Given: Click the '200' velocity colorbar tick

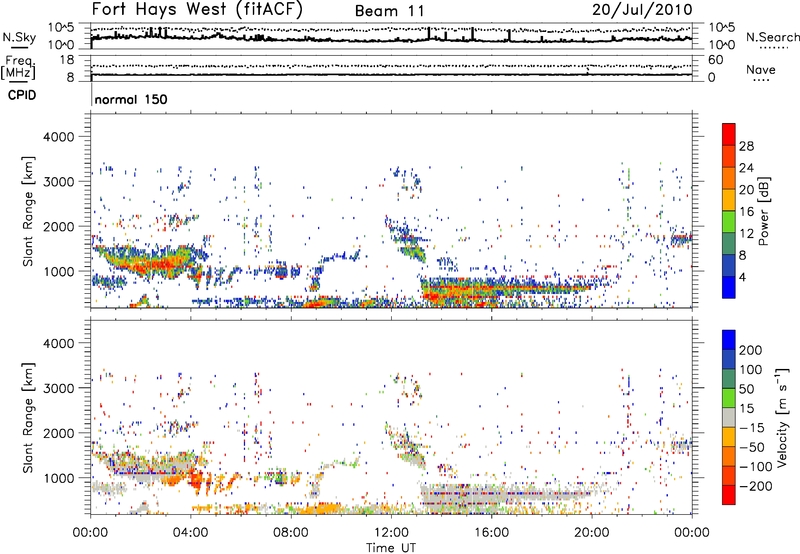Looking at the screenshot, I should tap(750, 350).
